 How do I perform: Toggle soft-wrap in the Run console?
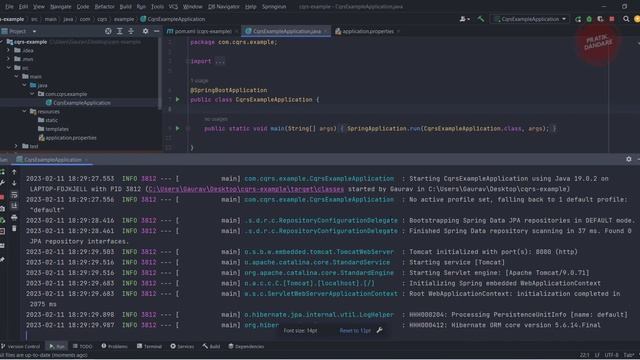click(x=14, y=195)
